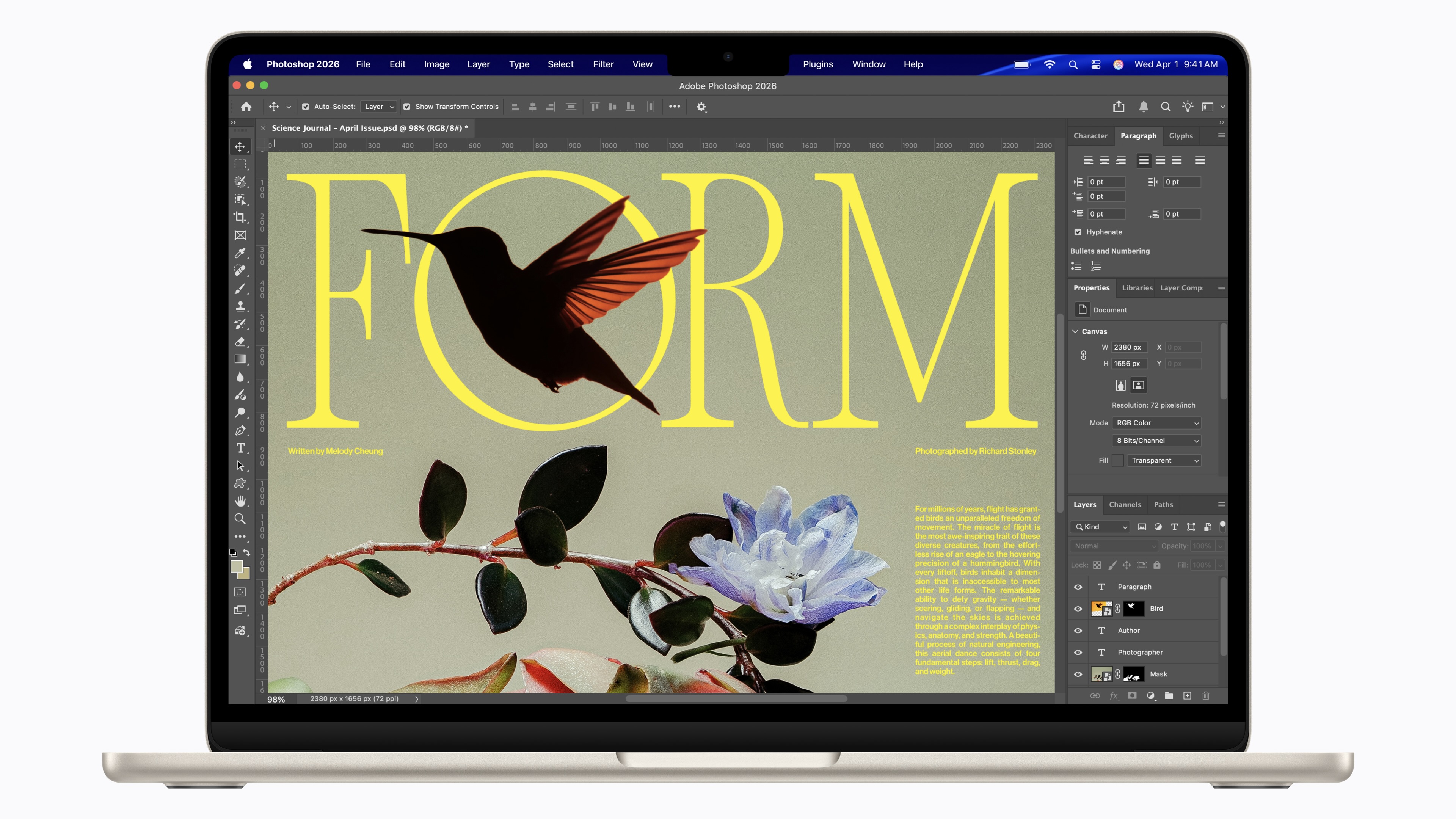This screenshot has width=1456, height=819.
Task: Select the Hand tool
Action: click(x=240, y=501)
